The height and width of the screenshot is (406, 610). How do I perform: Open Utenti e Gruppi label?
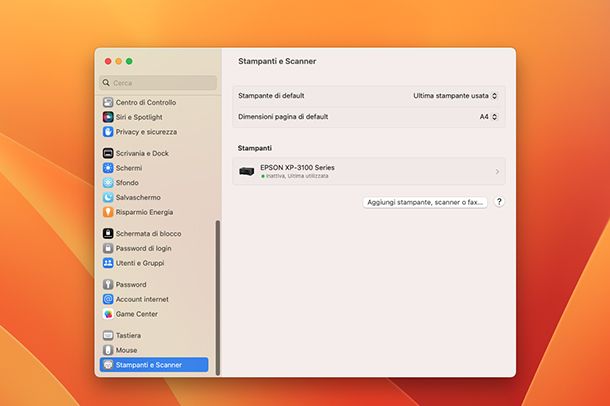pos(140,263)
